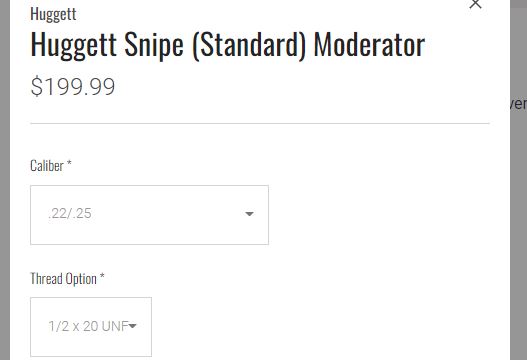
Task: Select the 1/2 x 20 UNF value
Action: [x=88, y=326]
